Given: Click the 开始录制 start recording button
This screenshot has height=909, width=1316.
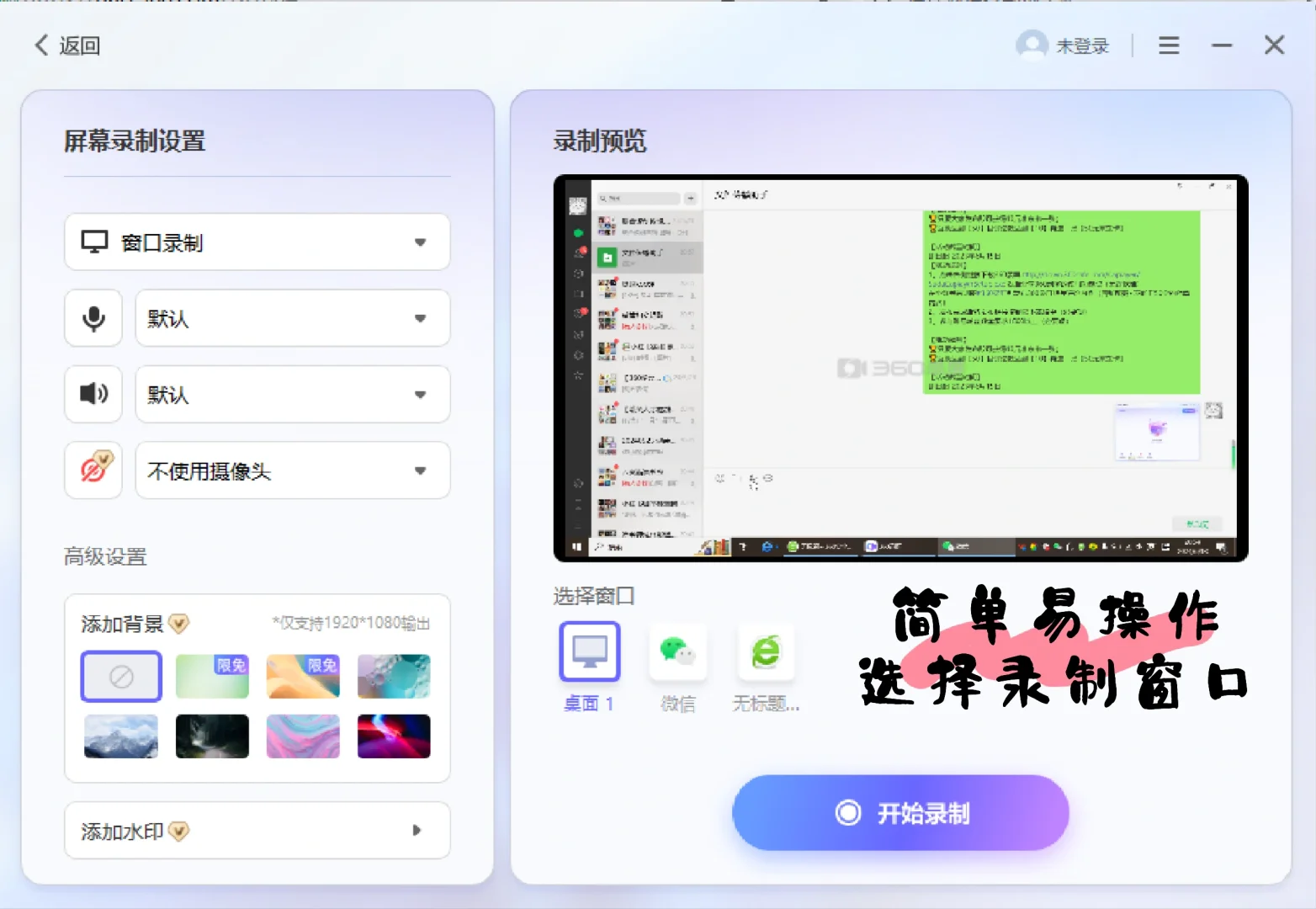Looking at the screenshot, I should [x=899, y=811].
